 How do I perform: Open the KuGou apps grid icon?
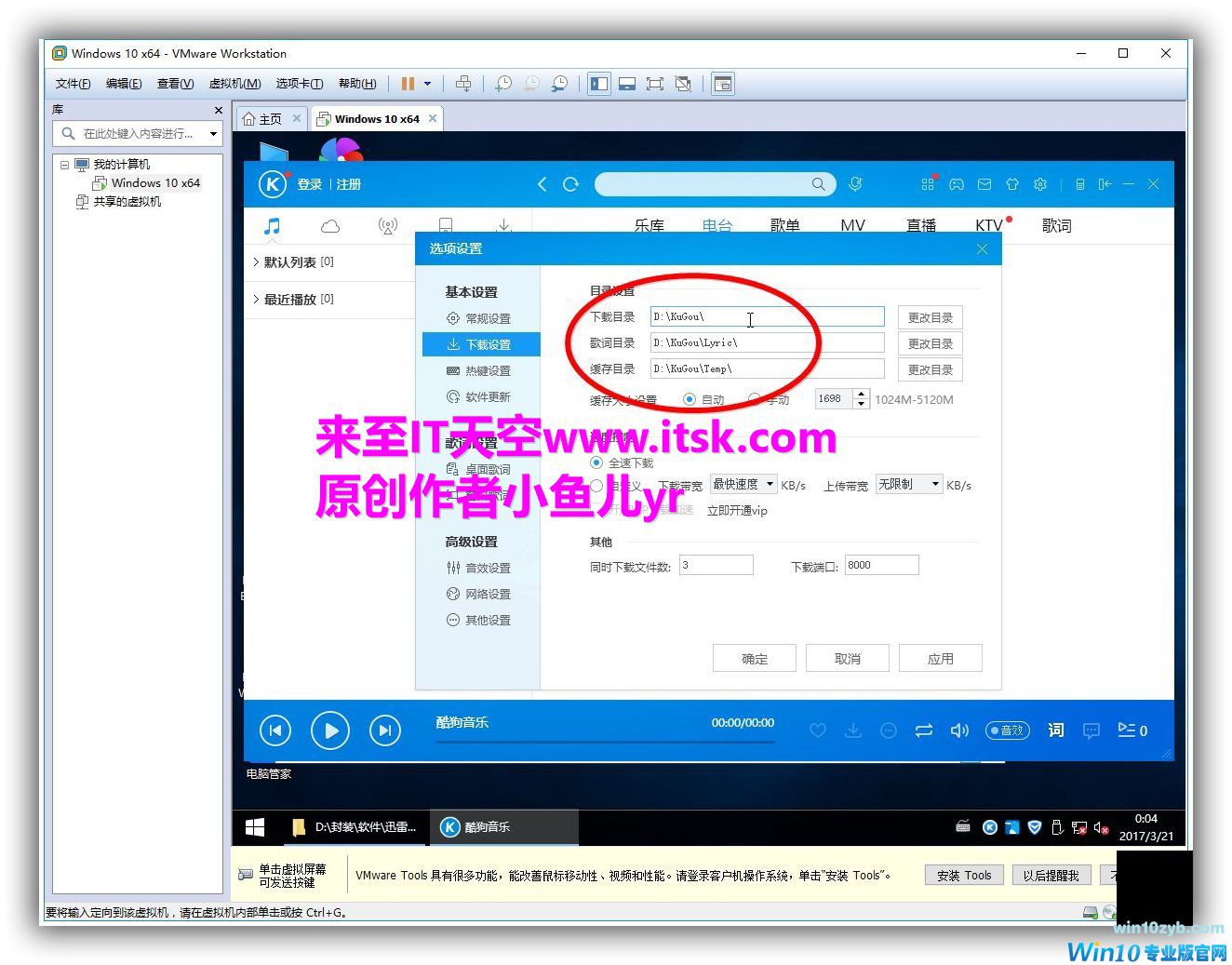click(928, 184)
